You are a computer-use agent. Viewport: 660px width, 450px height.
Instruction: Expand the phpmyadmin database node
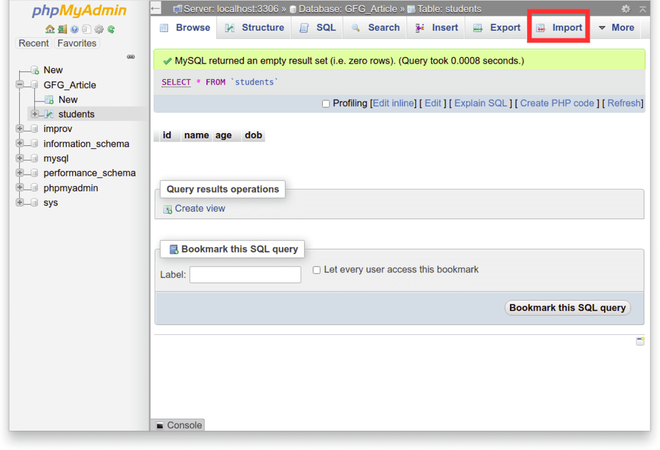coord(20,187)
